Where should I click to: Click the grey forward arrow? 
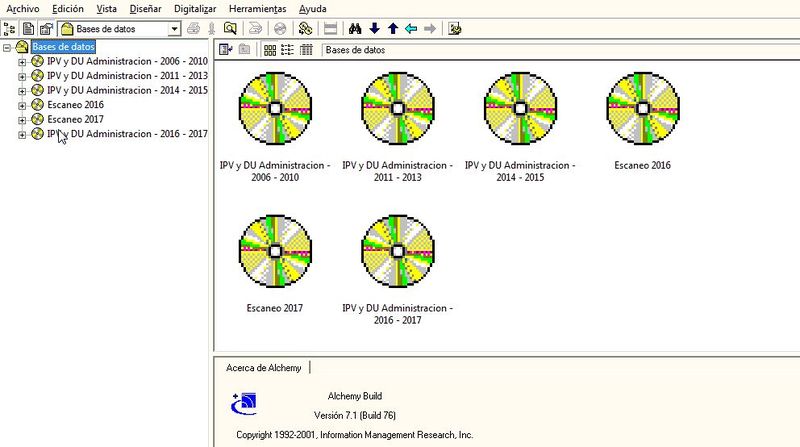pyautogui.click(x=430, y=29)
